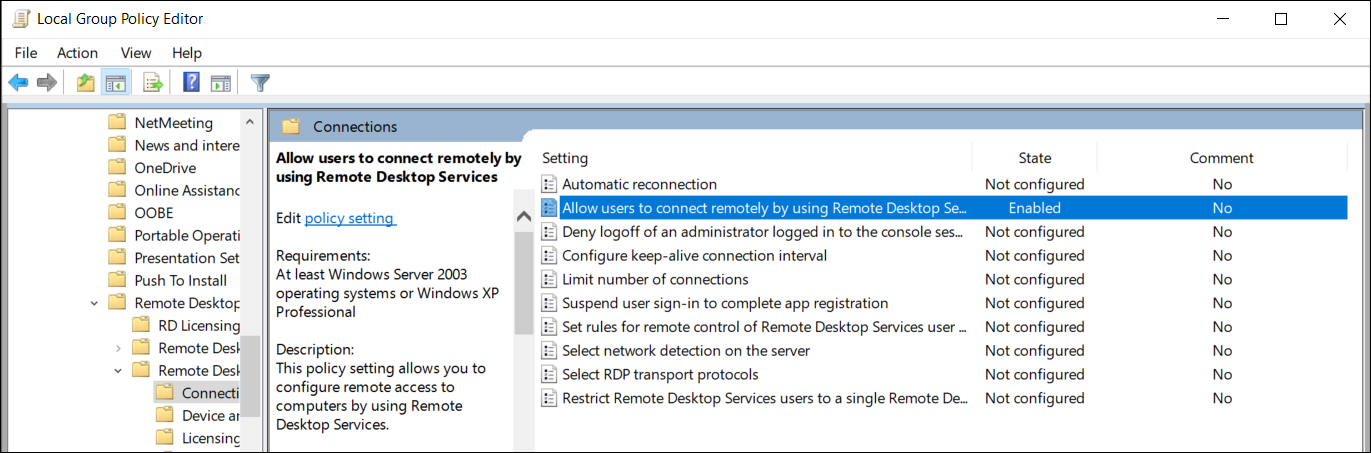Image resolution: width=1371 pixels, height=453 pixels.
Task: Toggle the Show/Hide Console Tree icon
Action: pyautogui.click(x=116, y=83)
